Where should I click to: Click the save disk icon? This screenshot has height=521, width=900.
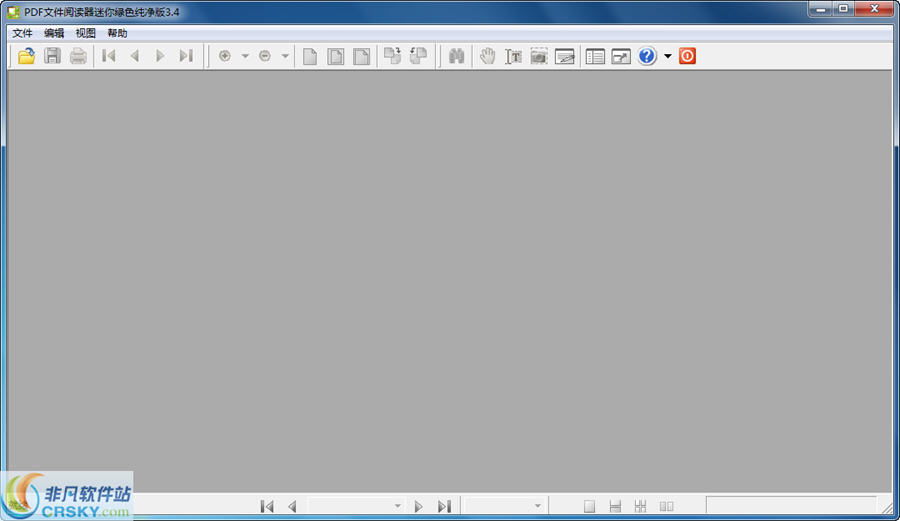click(52, 56)
